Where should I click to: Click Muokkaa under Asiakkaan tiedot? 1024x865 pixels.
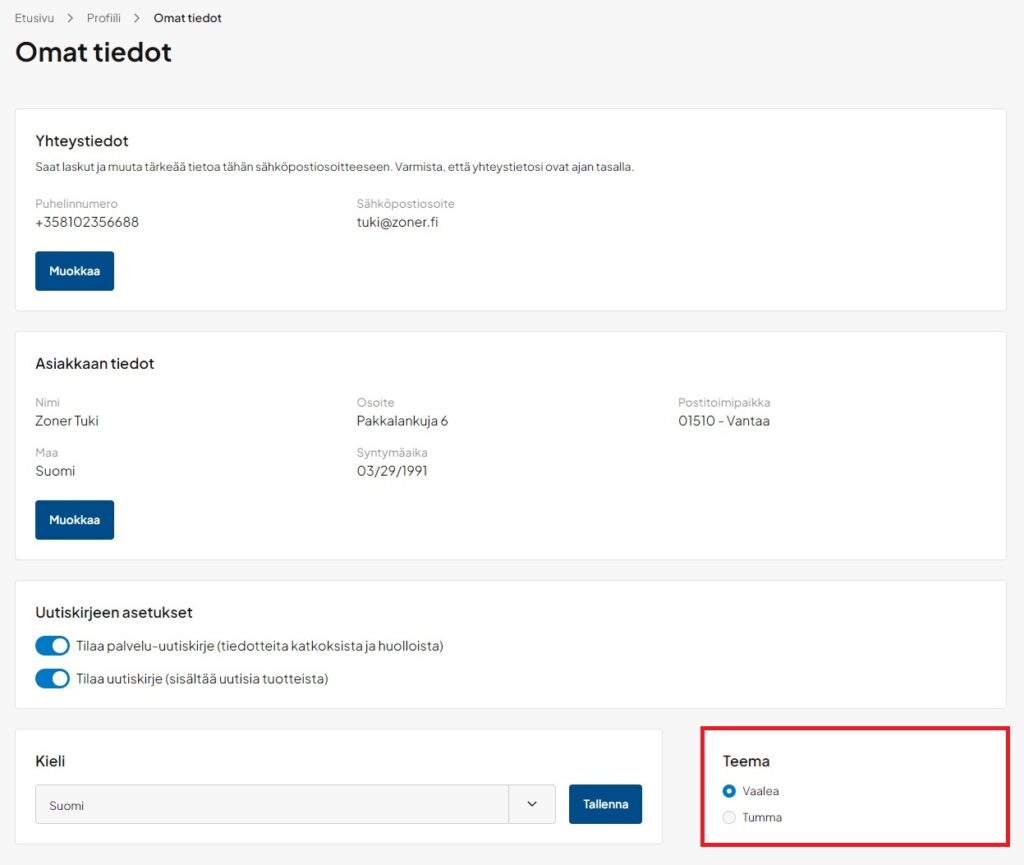click(x=74, y=520)
